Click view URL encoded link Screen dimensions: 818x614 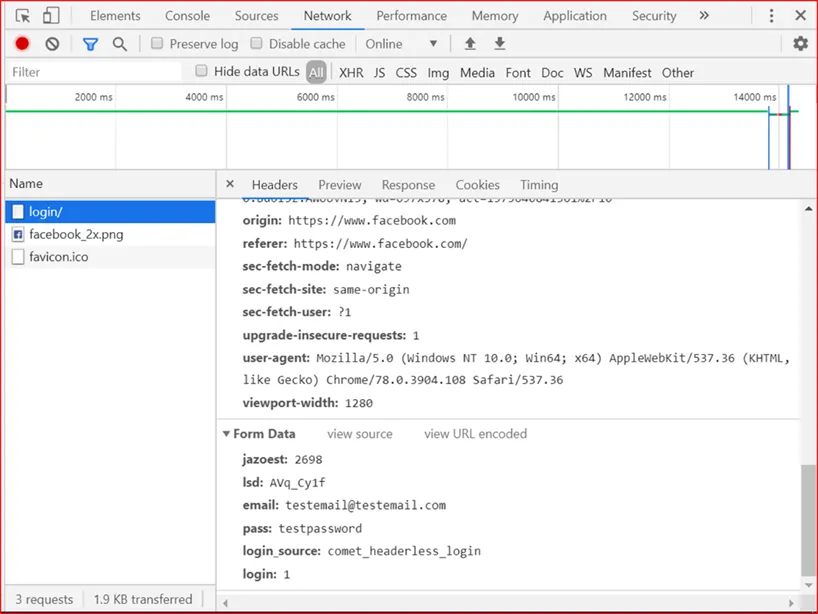(475, 434)
